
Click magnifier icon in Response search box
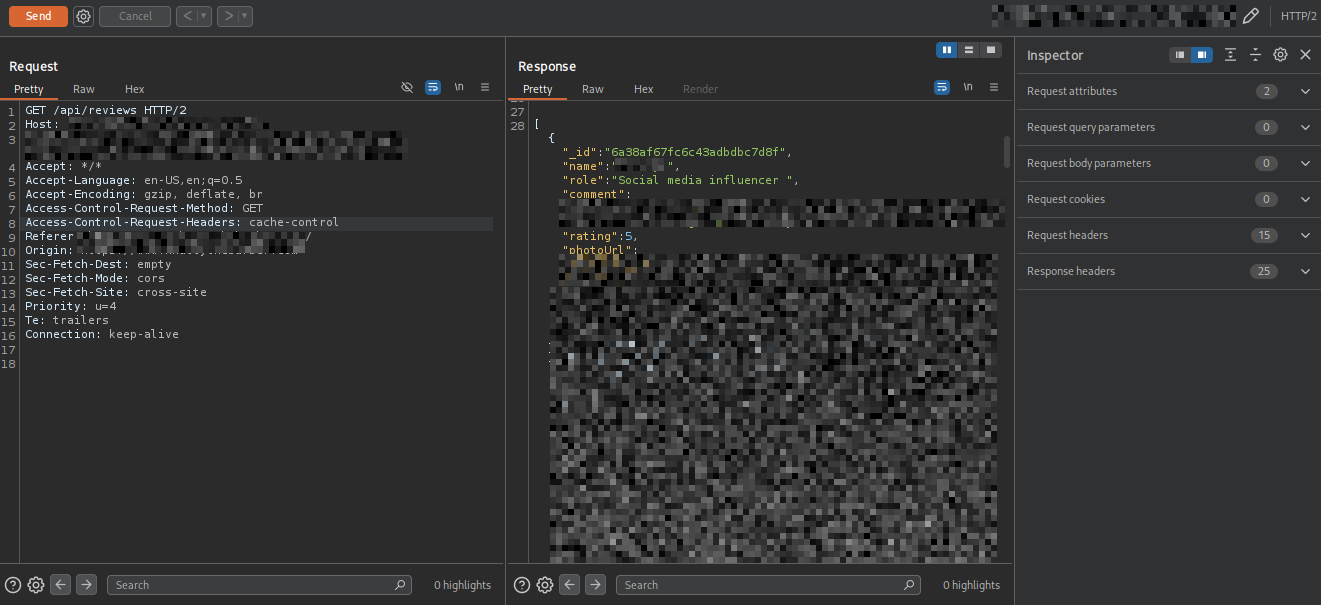[909, 585]
